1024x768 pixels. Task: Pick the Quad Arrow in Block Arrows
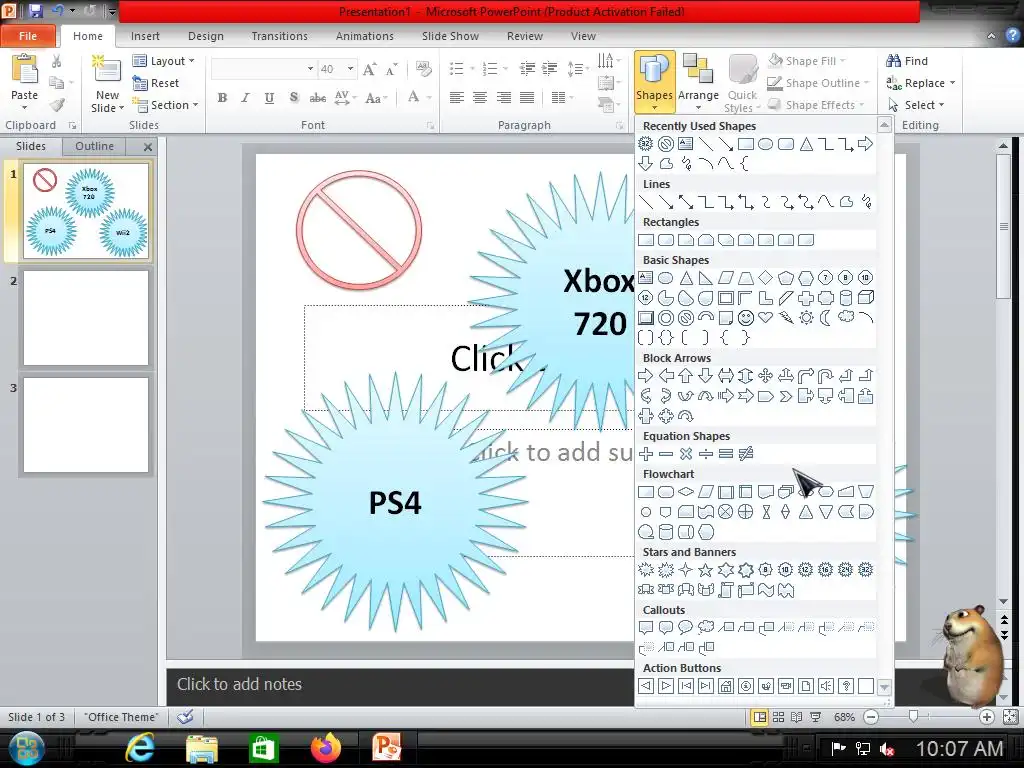tap(765, 376)
